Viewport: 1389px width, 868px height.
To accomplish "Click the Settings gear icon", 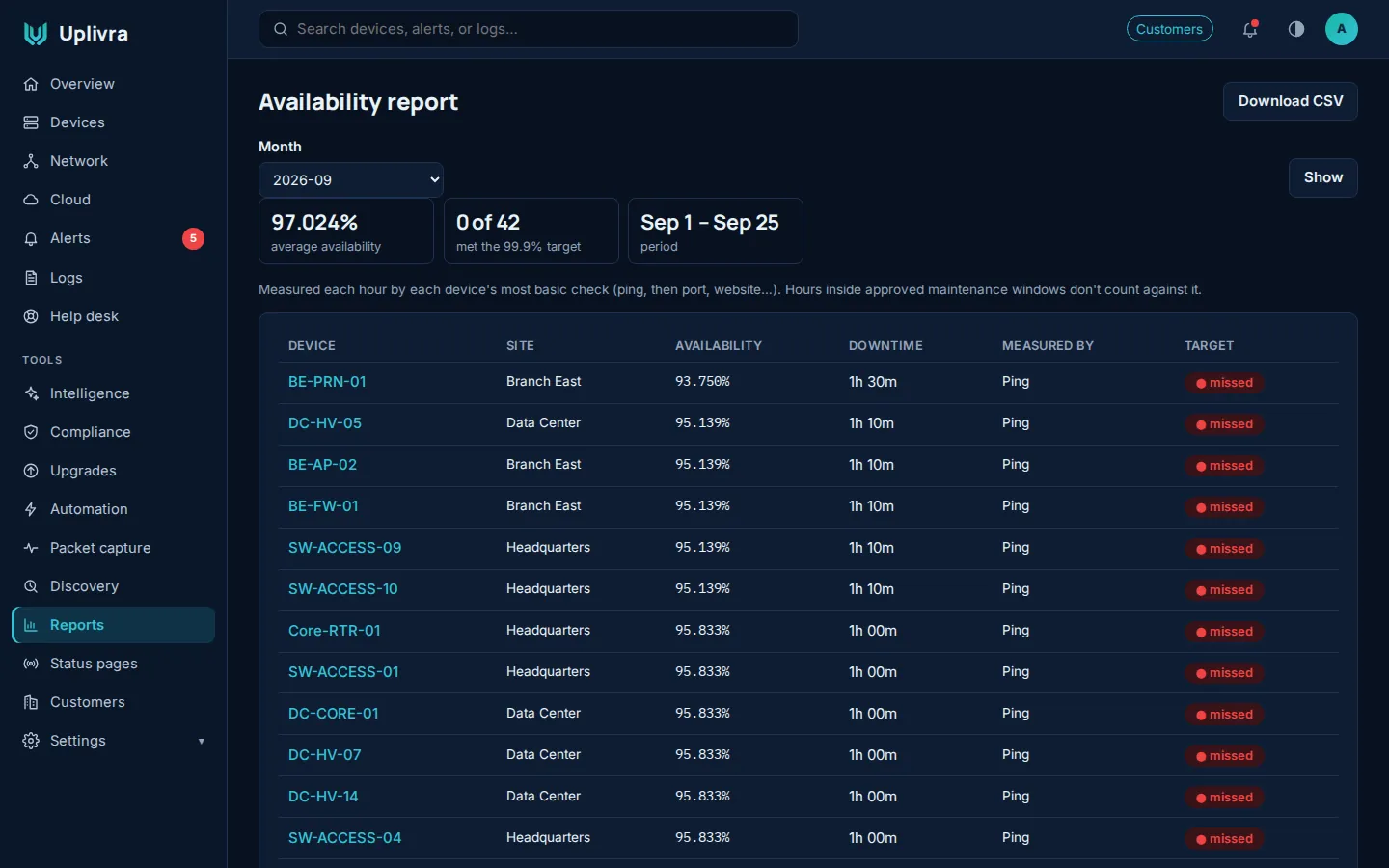I will coord(31,741).
